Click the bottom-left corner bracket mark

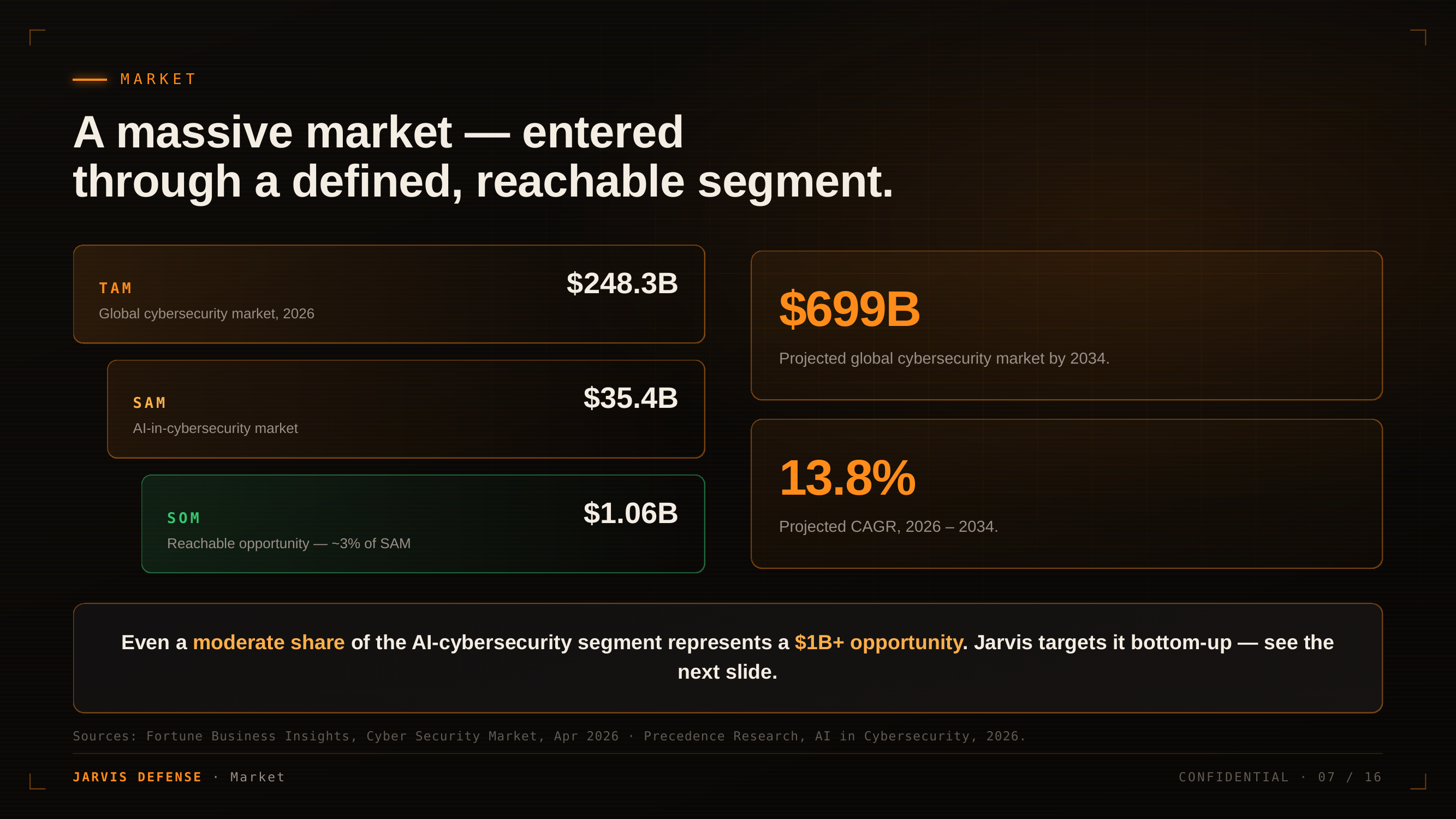[x=37, y=781]
